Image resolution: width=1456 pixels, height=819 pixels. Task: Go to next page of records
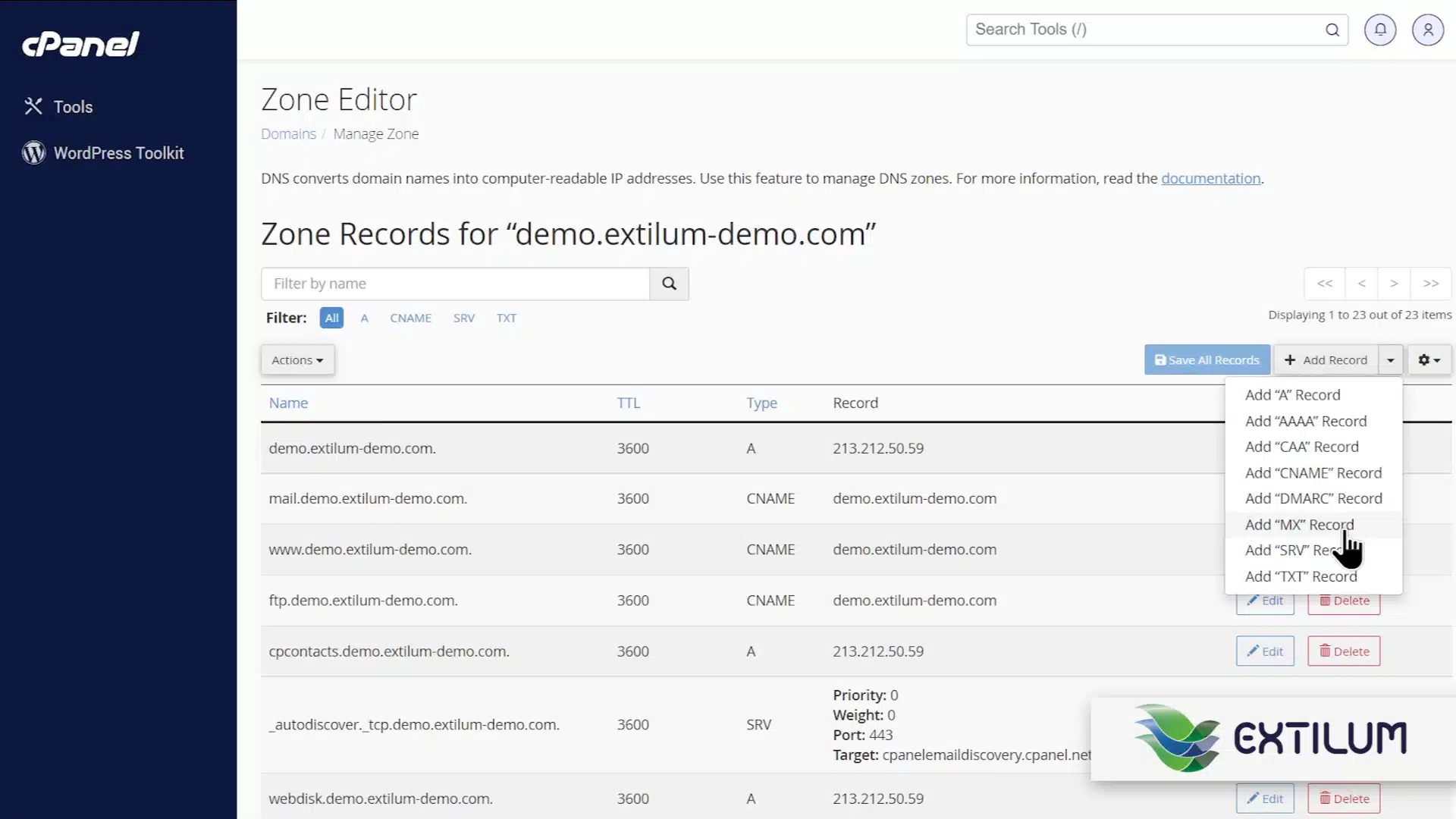click(x=1394, y=284)
